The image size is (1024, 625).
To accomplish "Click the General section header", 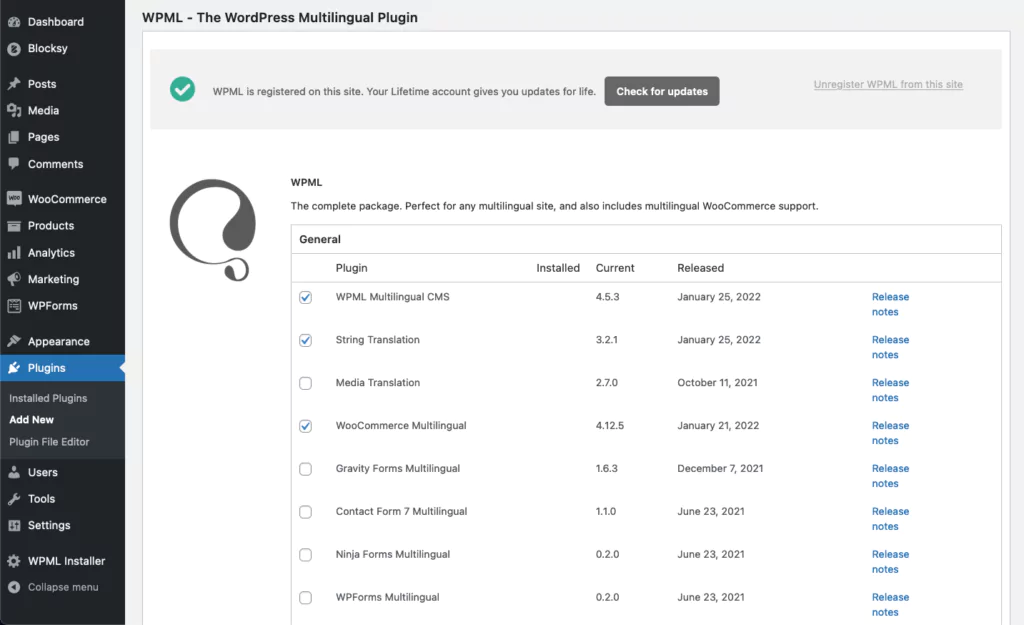I will pos(320,239).
